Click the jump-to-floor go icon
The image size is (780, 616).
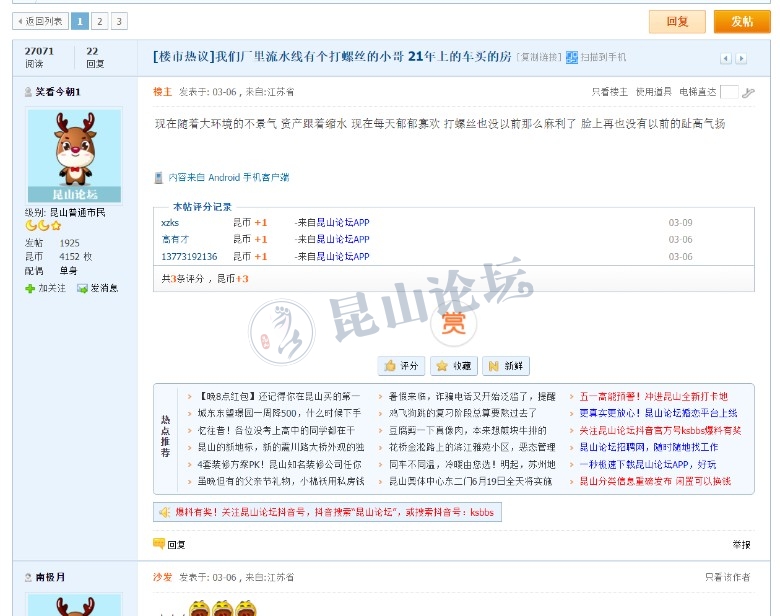[748, 93]
